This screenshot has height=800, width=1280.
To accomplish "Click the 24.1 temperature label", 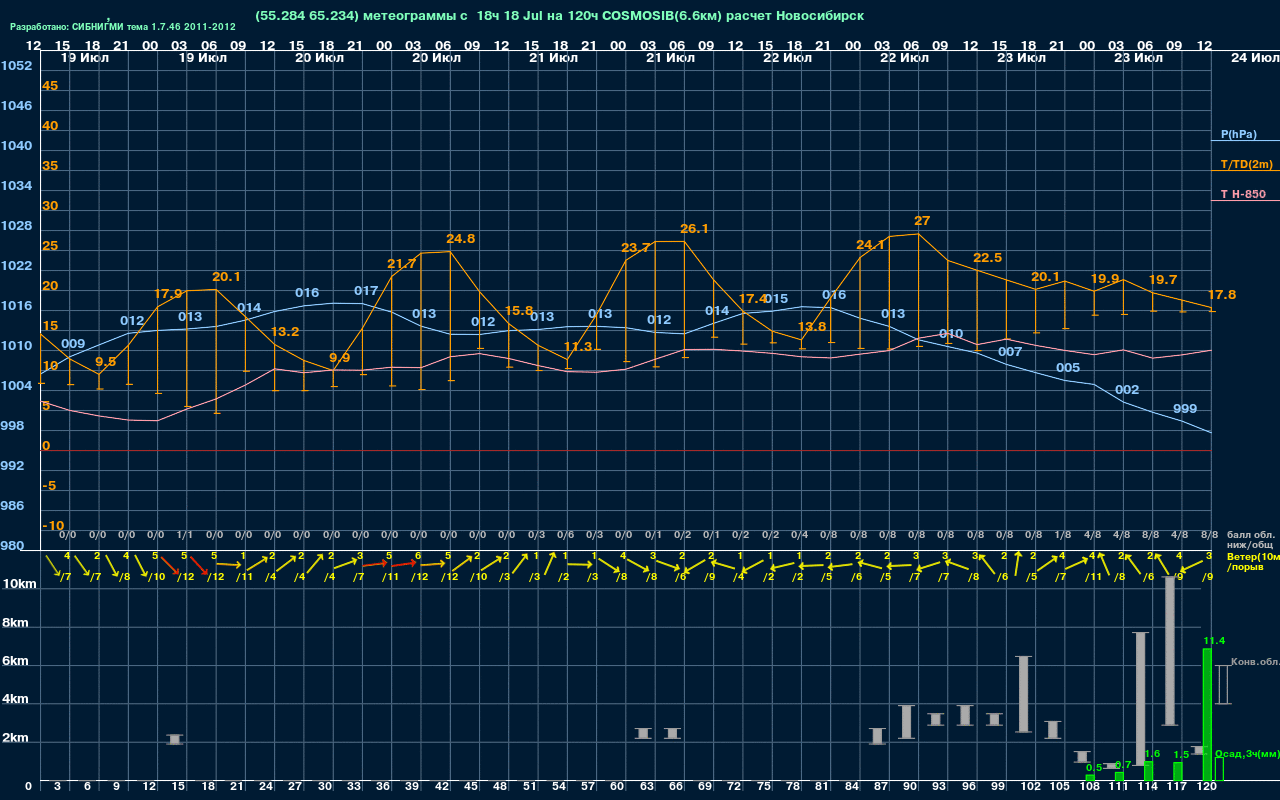I will pos(870,245).
